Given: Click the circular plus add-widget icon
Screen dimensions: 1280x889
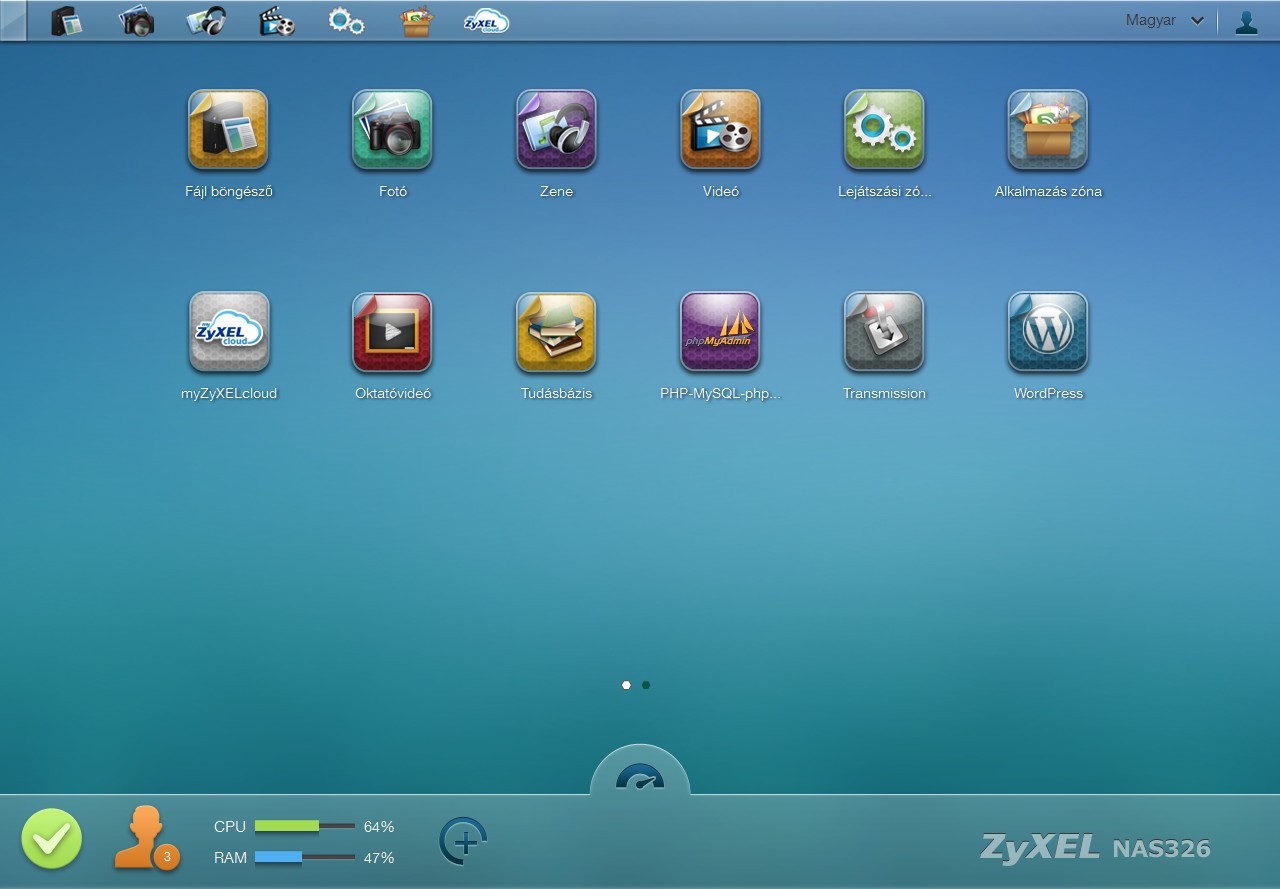Looking at the screenshot, I should [x=463, y=841].
